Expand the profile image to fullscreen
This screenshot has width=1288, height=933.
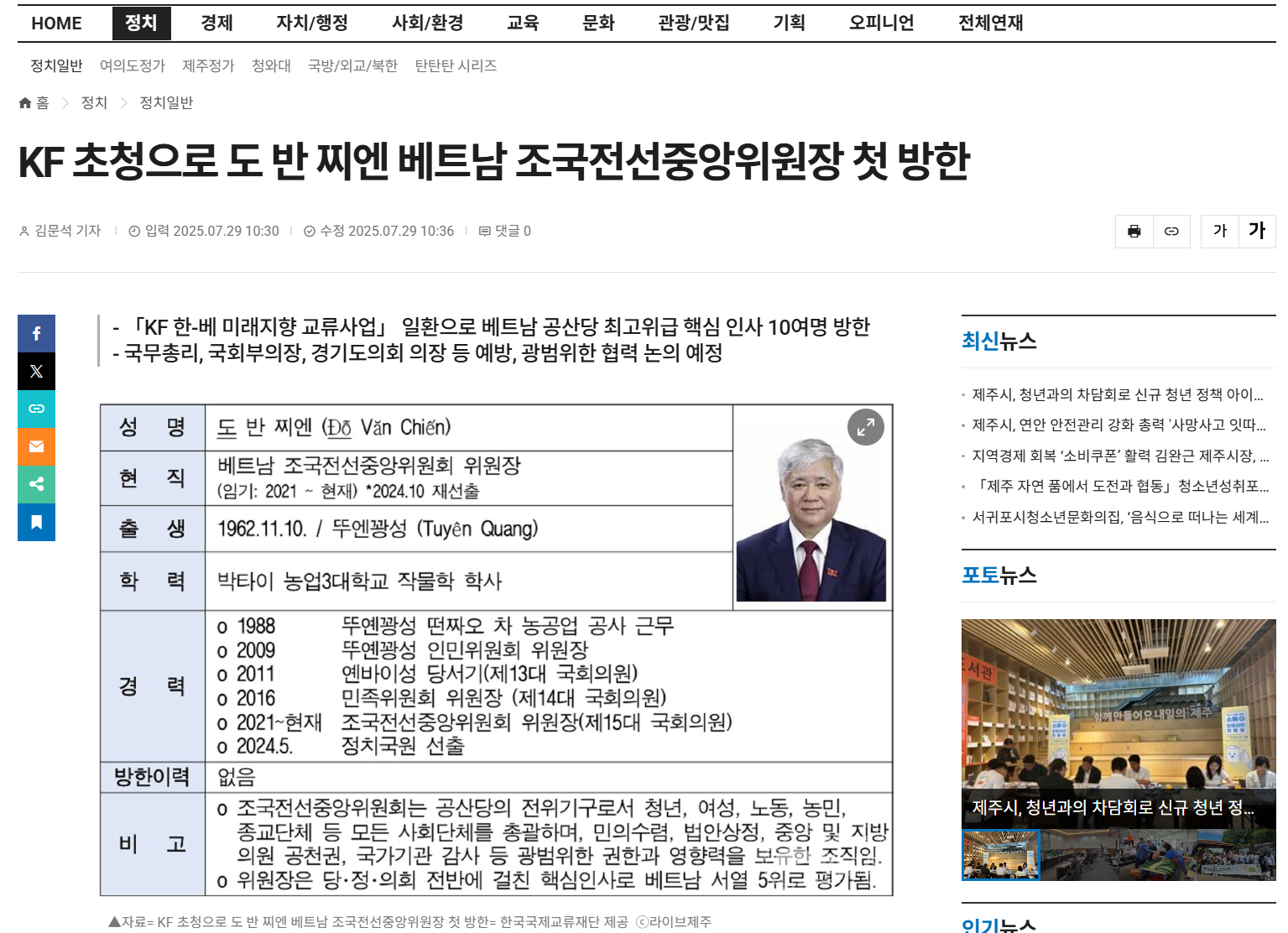[x=865, y=427]
